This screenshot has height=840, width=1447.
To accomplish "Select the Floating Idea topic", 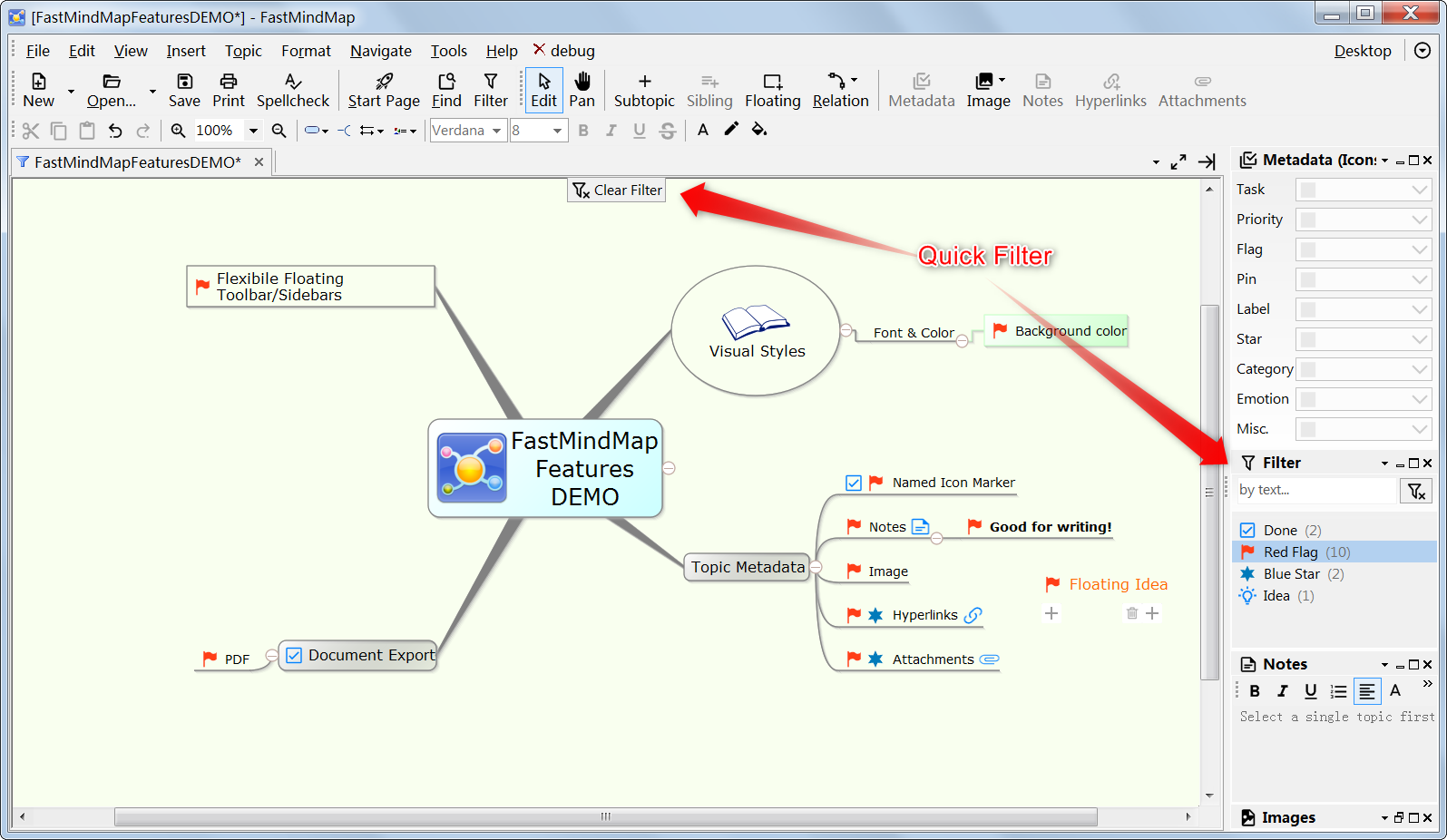I will pos(1107,584).
